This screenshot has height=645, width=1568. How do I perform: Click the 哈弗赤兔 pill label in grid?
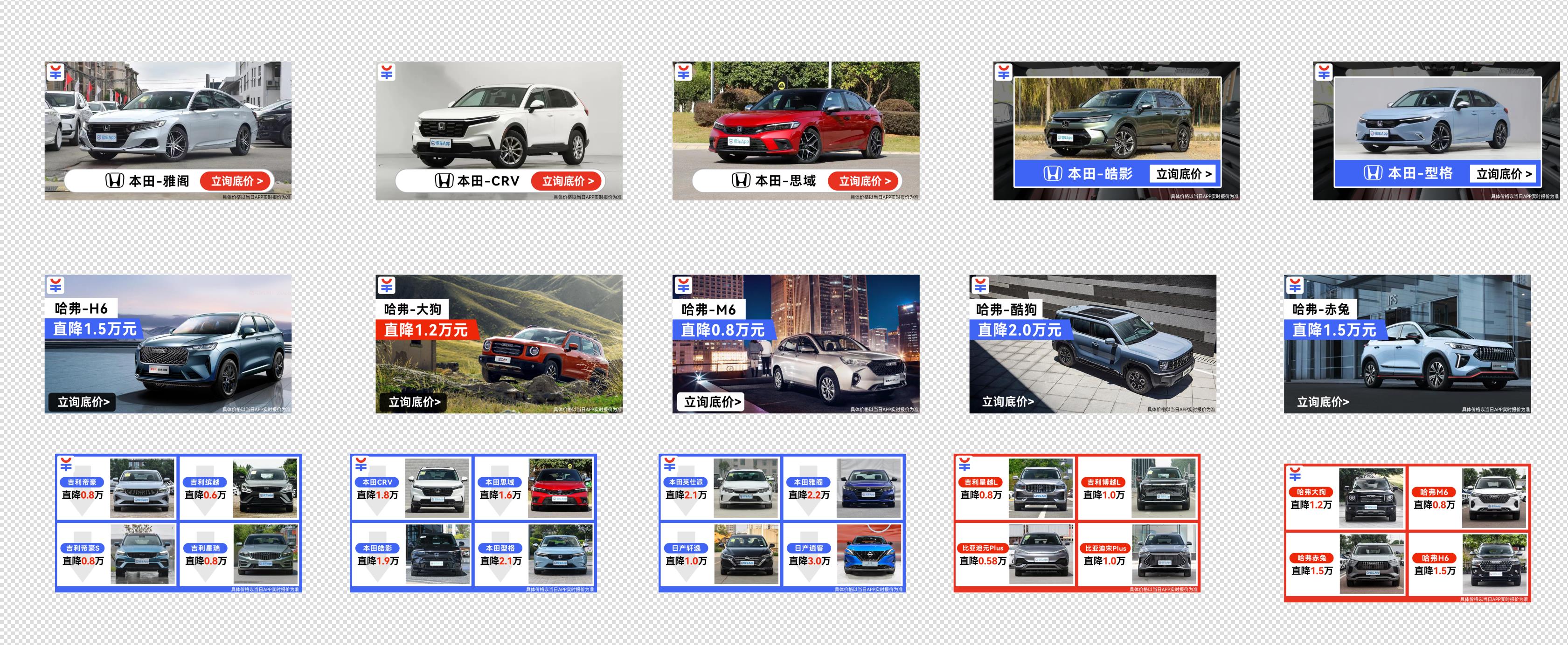1311,558
